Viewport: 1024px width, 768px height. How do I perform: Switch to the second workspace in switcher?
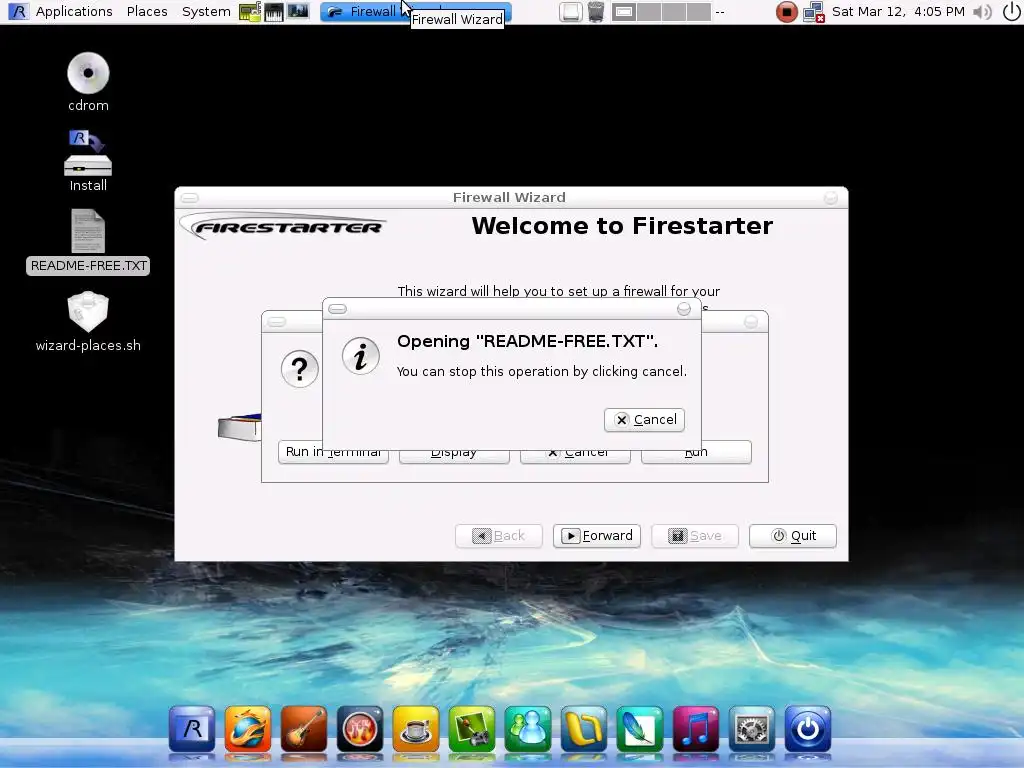coord(649,12)
